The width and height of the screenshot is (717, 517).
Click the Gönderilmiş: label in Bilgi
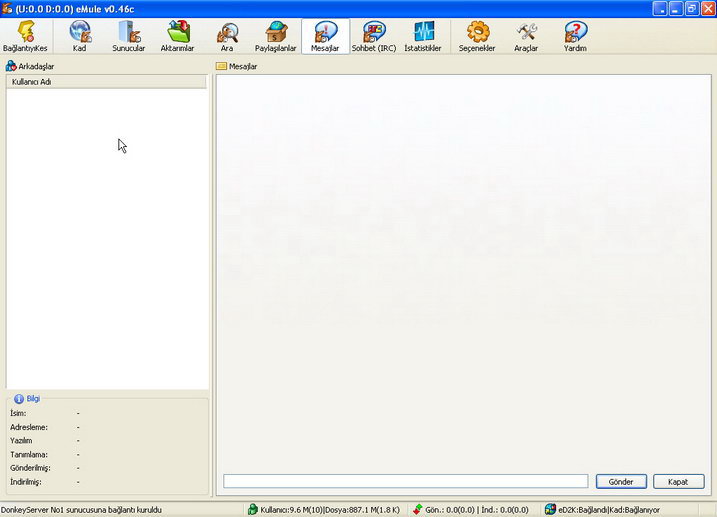(x=30, y=468)
